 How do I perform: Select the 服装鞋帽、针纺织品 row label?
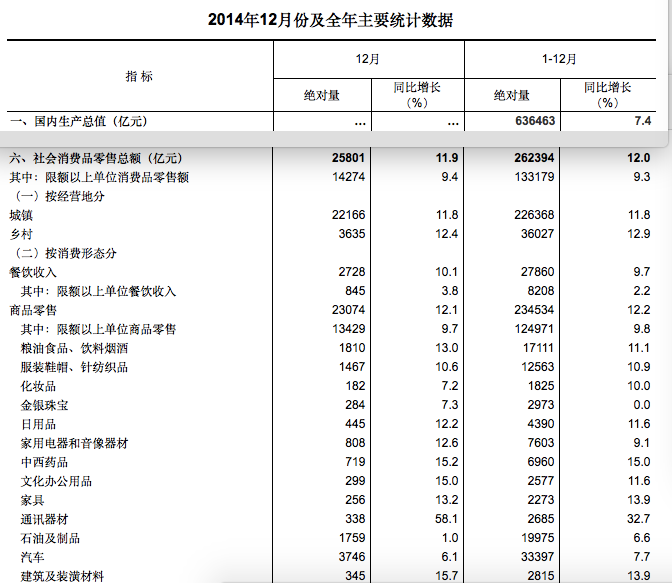pos(74,367)
